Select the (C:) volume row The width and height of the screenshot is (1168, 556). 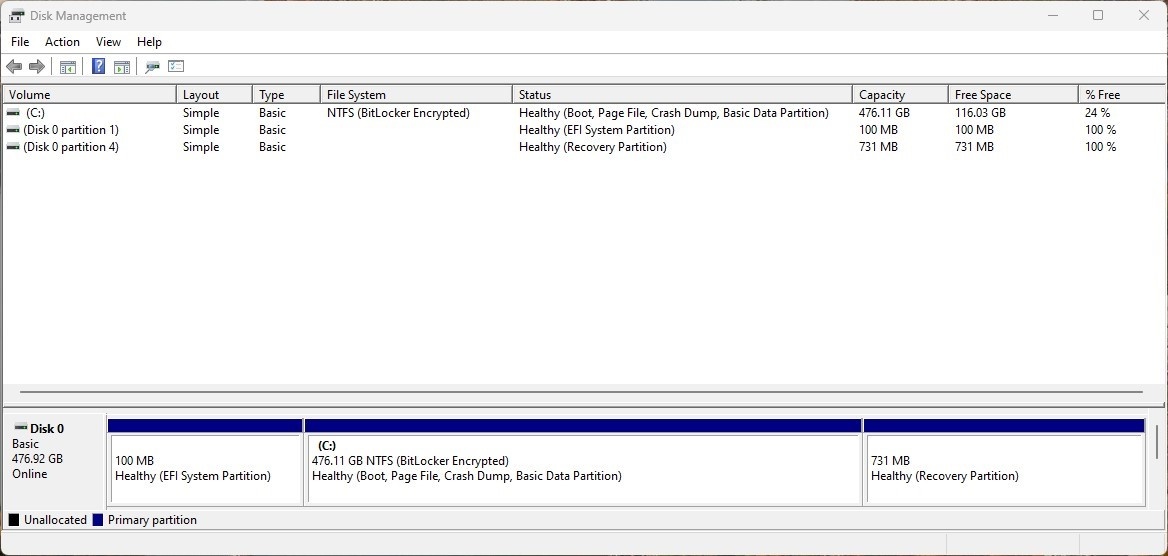point(583,113)
